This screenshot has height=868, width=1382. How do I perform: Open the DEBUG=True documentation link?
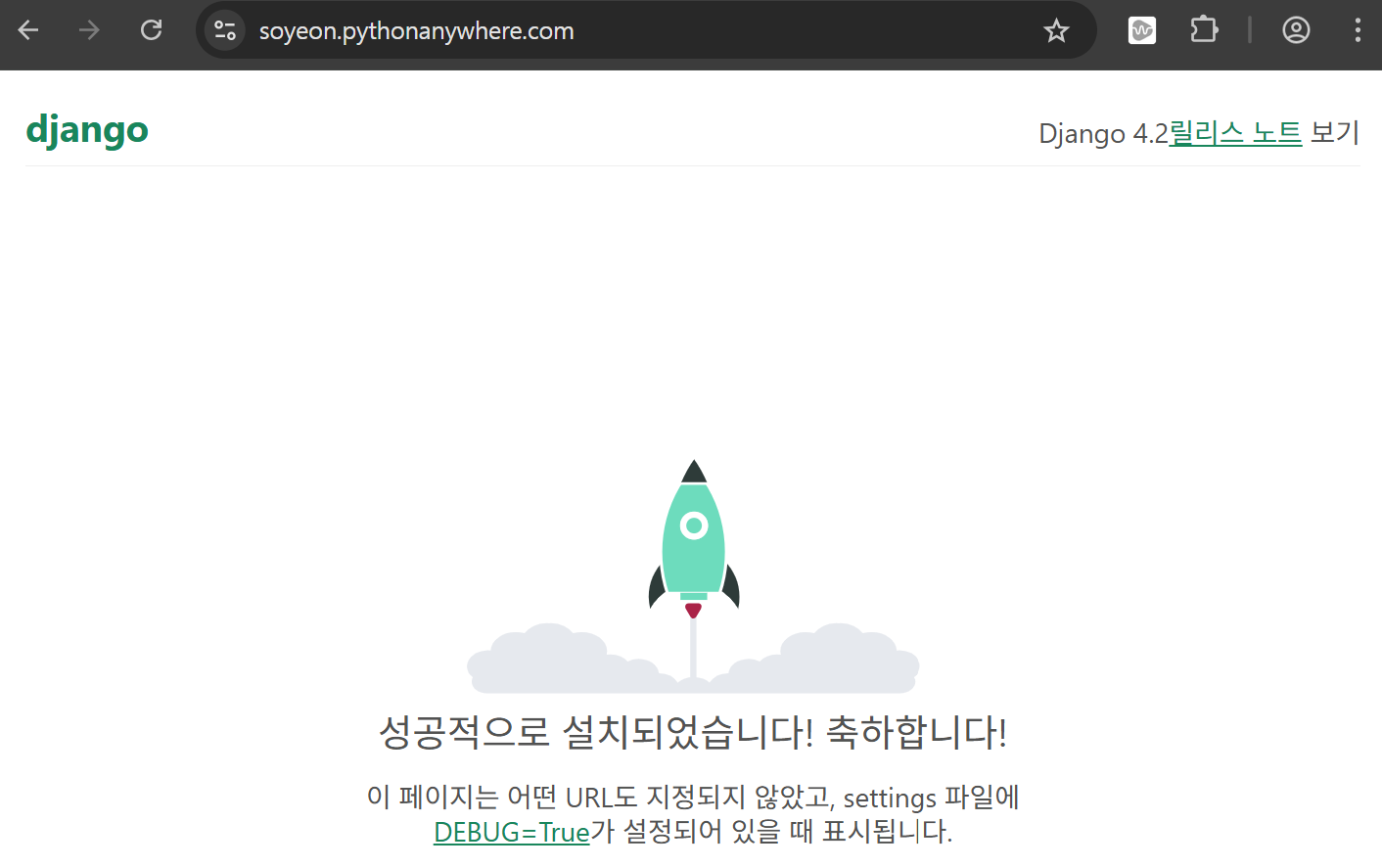click(512, 832)
